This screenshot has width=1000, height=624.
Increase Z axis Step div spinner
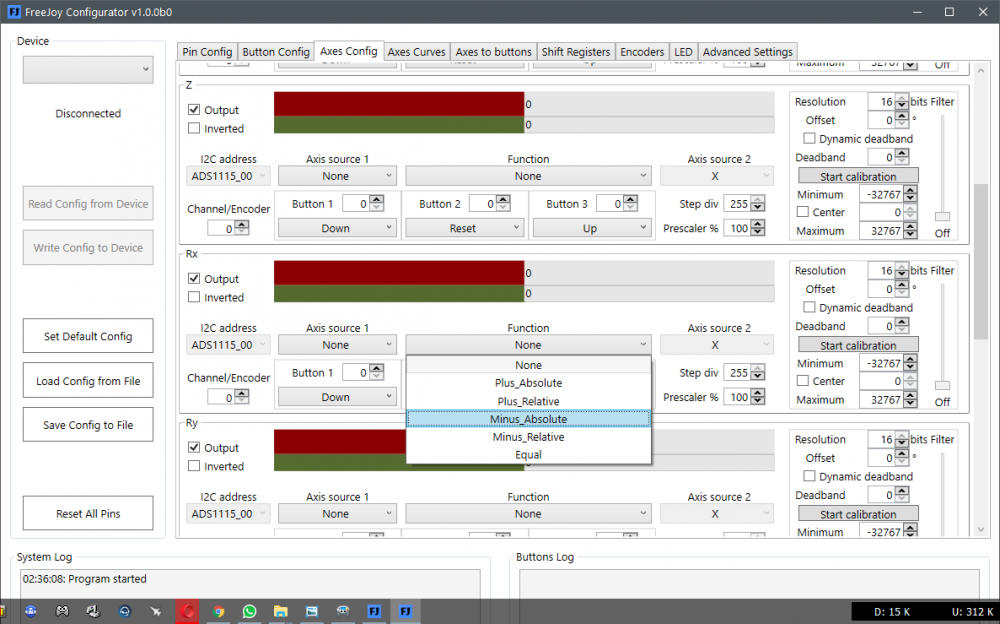[x=758, y=200]
